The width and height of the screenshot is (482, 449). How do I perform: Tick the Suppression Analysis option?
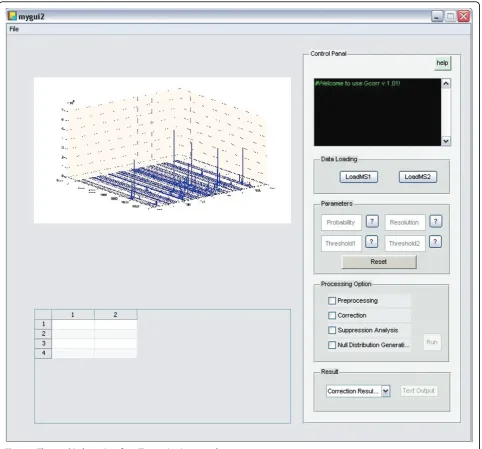(332, 330)
